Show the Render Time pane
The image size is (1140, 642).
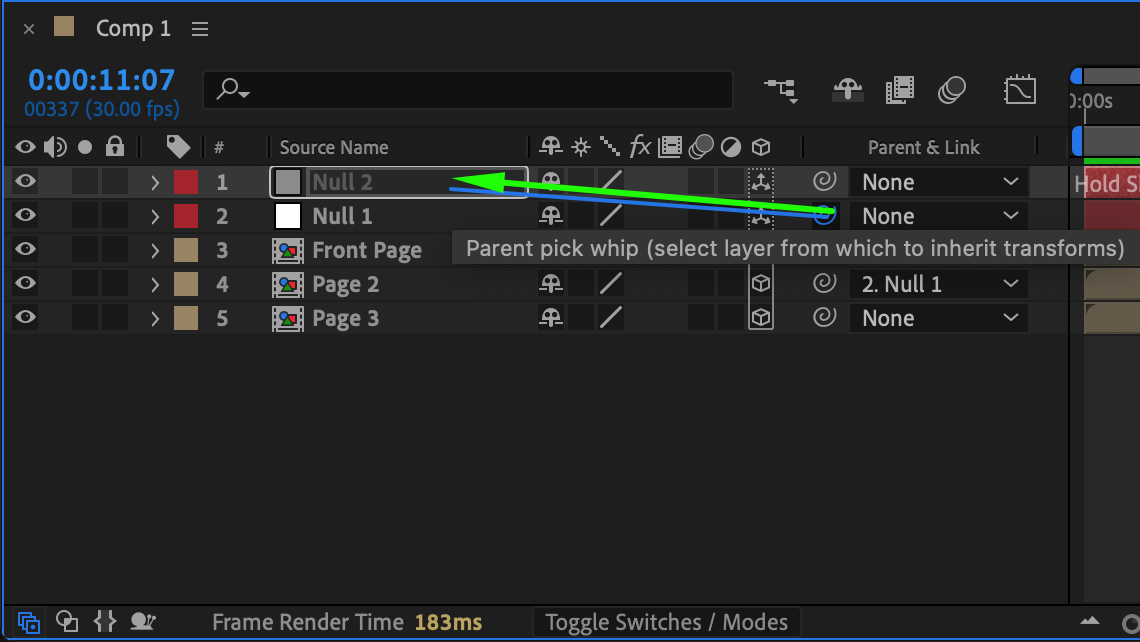coord(143,622)
